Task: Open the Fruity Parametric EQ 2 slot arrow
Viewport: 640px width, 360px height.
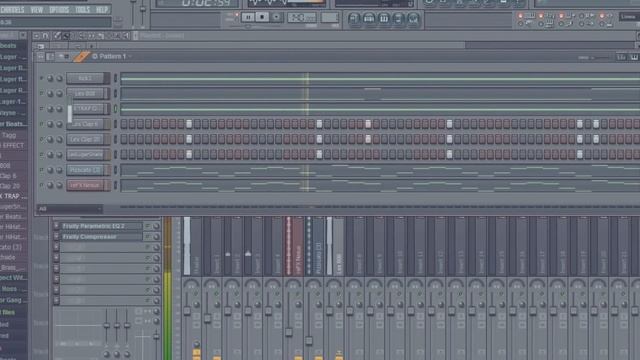Action: tap(56, 226)
